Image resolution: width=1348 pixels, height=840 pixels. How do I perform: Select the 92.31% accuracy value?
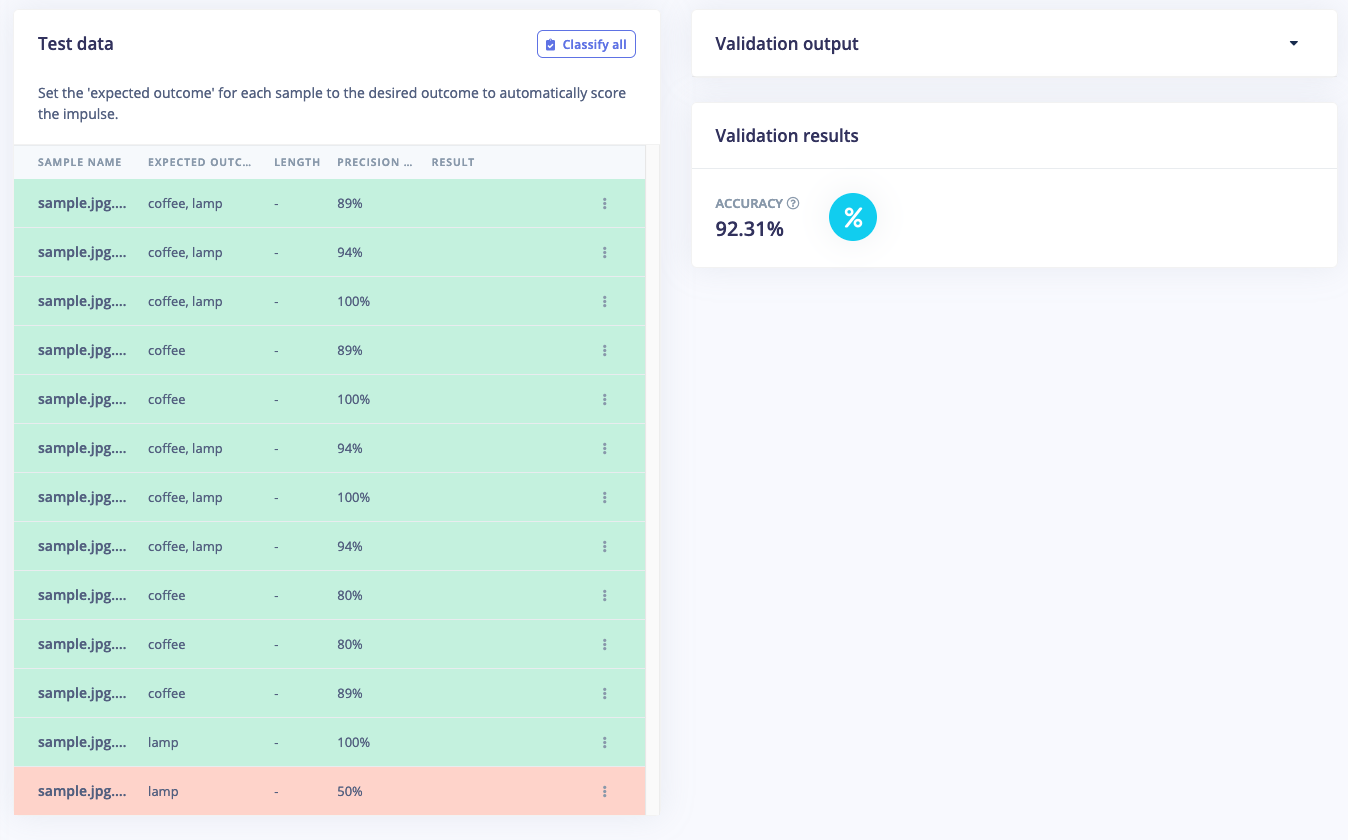coord(749,229)
